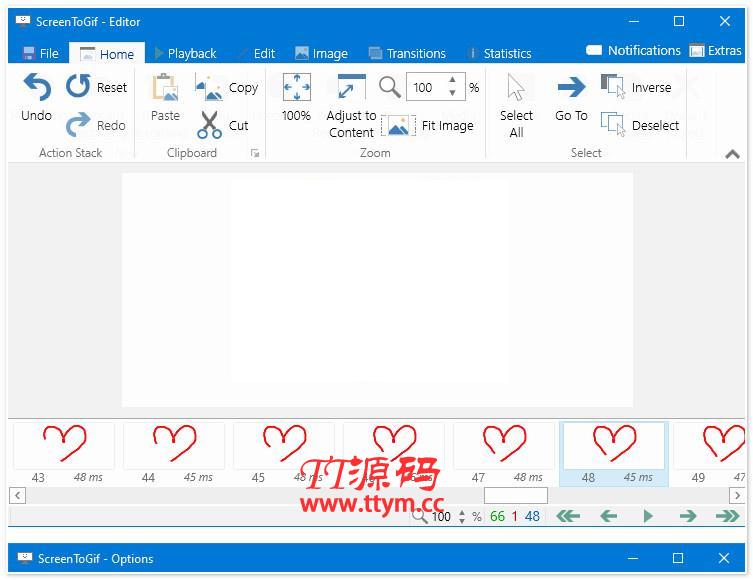Open Notifications panel
753x580 pixels.
coord(633,50)
